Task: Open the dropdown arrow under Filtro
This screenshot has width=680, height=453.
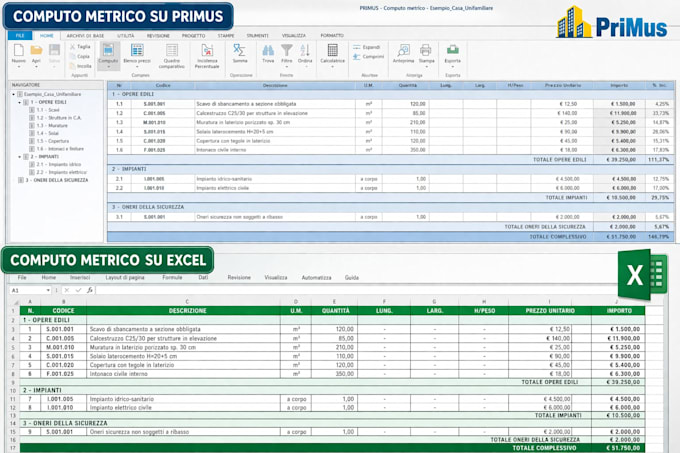Action: pyautogui.click(x=287, y=67)
